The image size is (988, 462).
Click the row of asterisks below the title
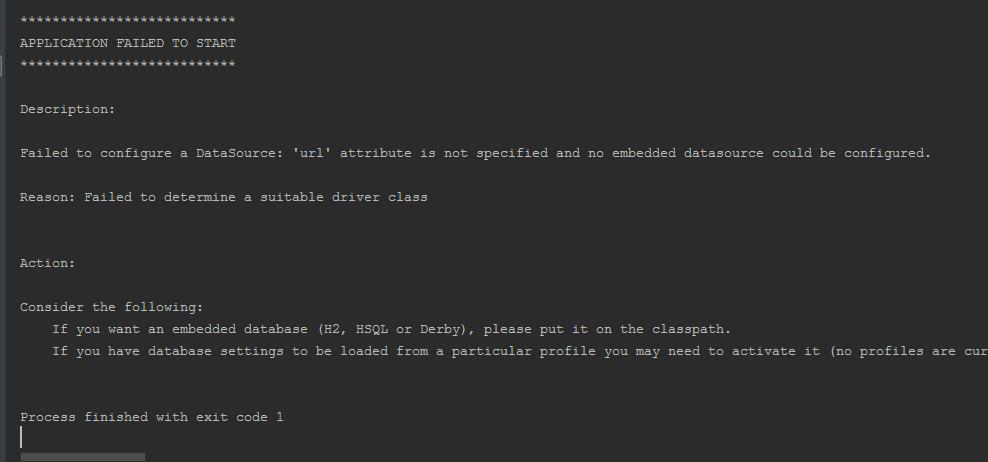(x=128, y=65)
